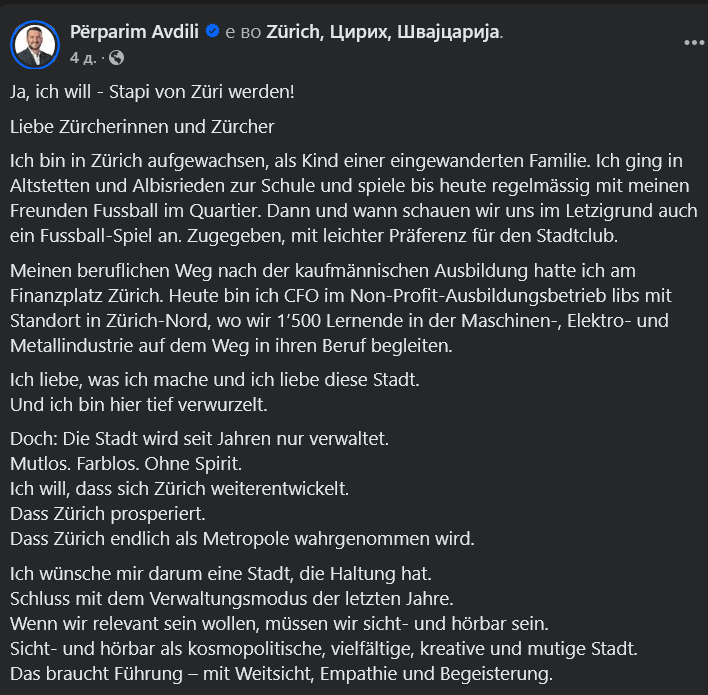Click the final line "Das braucht Führung"
This screenshot has height=695, width=708.
(280, 672)
